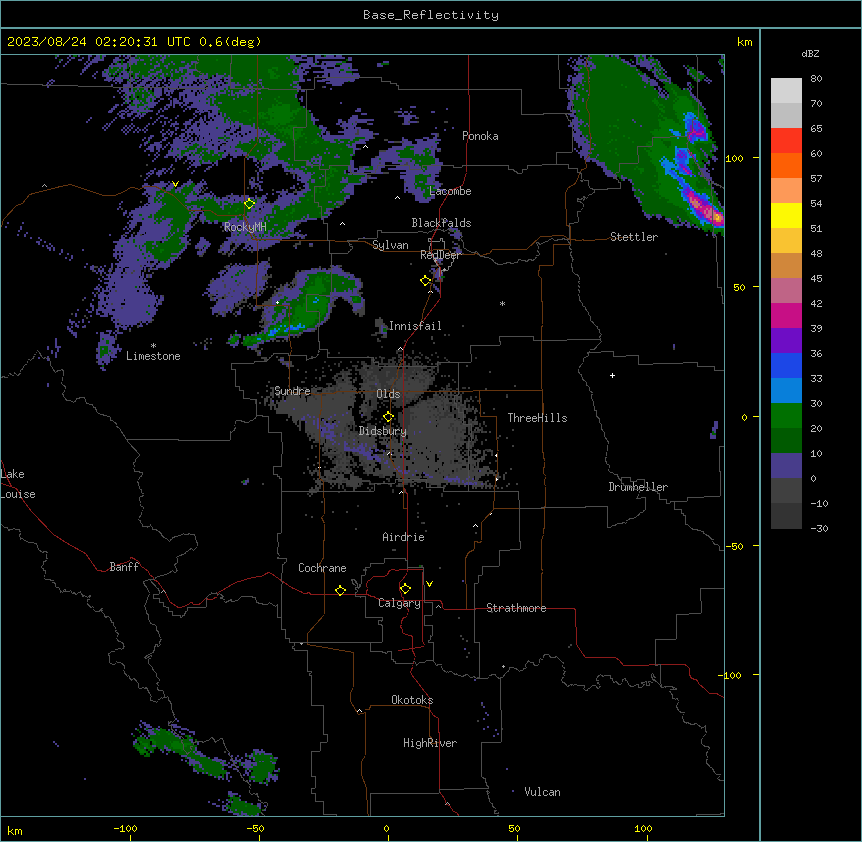Click the yellow V marker northwest of RockyMH
The height and width of the screenshot is (842, 862).
(175, 184)
